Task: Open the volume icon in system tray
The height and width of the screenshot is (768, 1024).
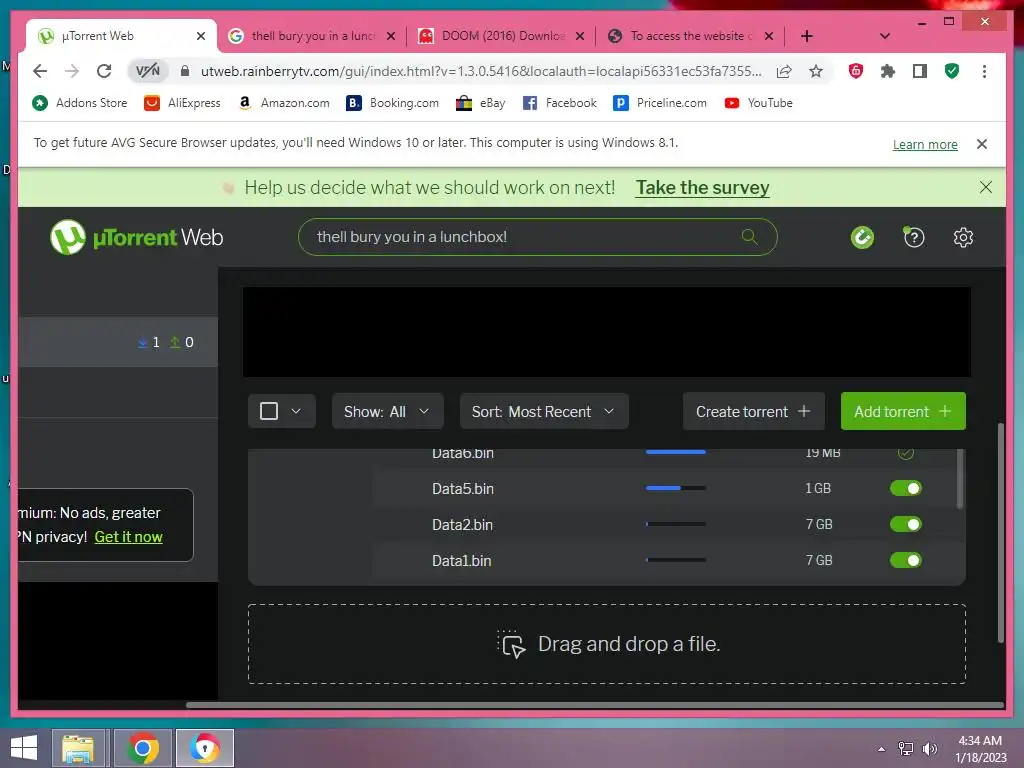Action: click(x=929, y=749)
